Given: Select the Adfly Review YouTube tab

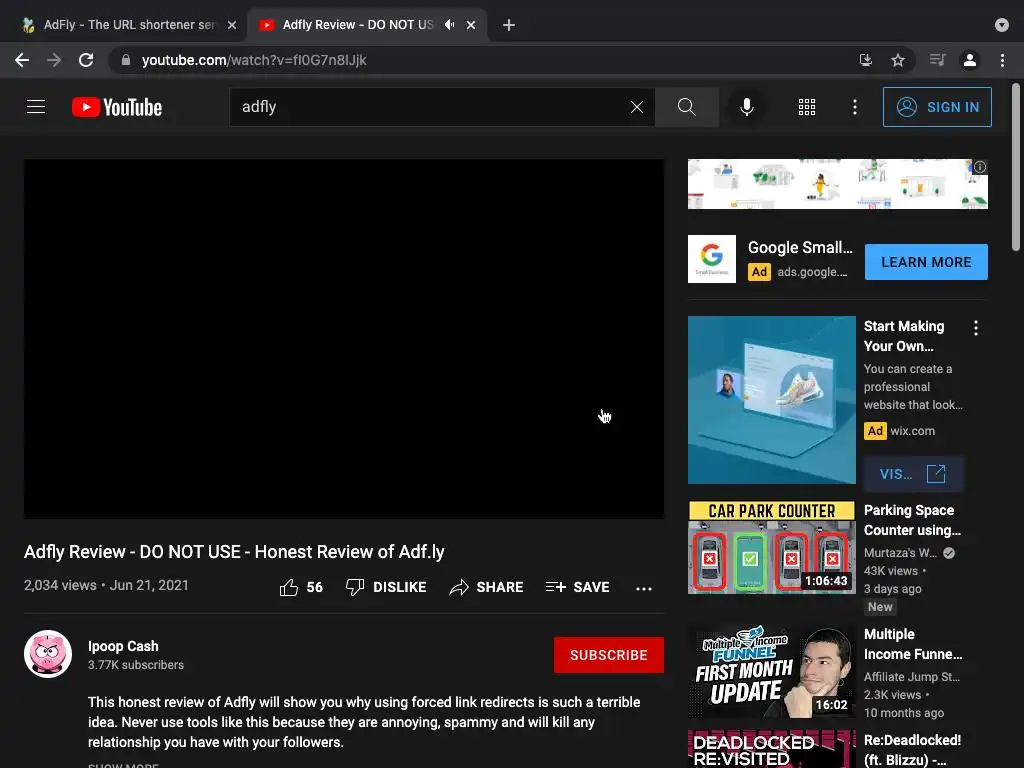Looking at the screenshot, I should coord(358,25).
